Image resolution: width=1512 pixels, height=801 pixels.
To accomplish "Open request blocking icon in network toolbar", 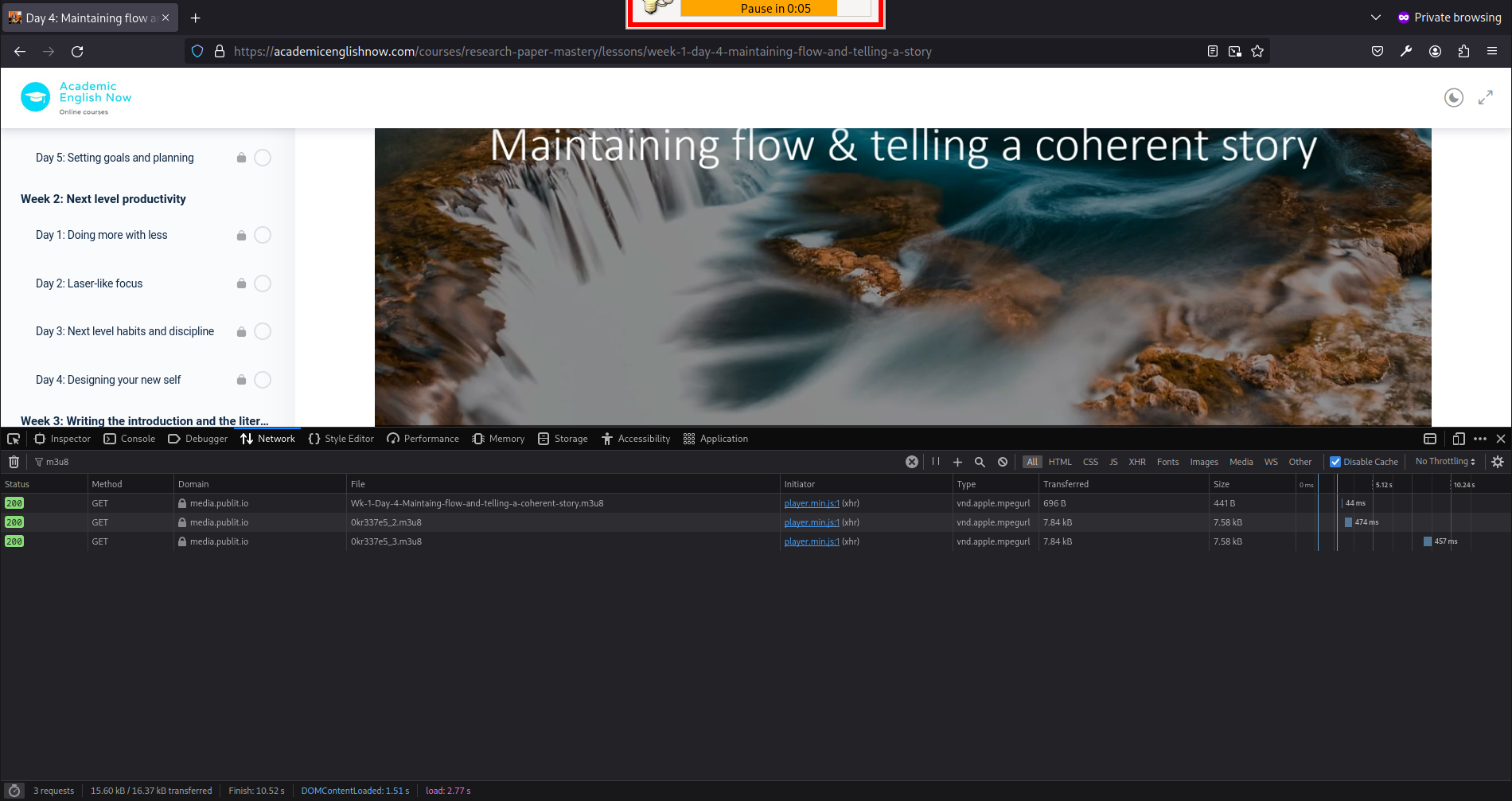I will [x=1003, y=462].
